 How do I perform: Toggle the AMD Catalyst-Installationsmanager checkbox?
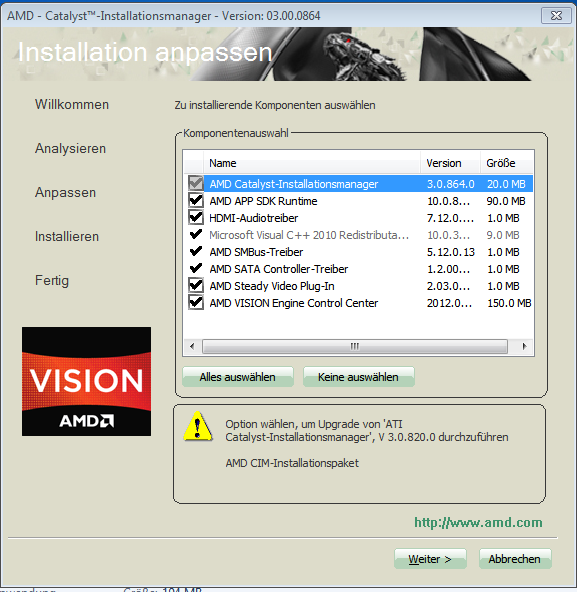tap(196, 184)
